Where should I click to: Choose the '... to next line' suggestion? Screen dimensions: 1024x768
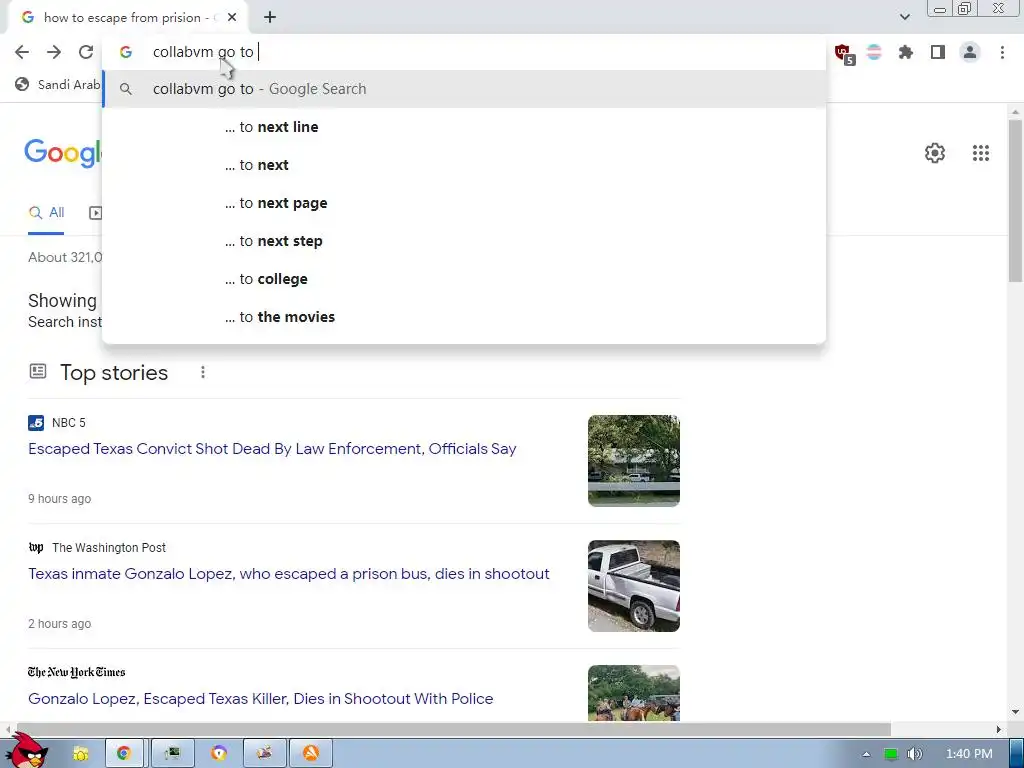click(464, 127)
